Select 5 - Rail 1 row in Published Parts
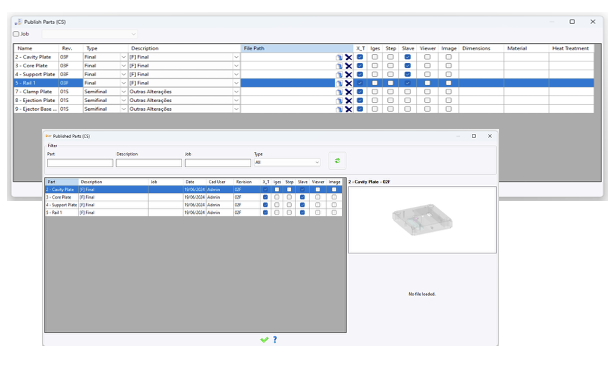Screen dimensions: 616x378 click(193, 213)
